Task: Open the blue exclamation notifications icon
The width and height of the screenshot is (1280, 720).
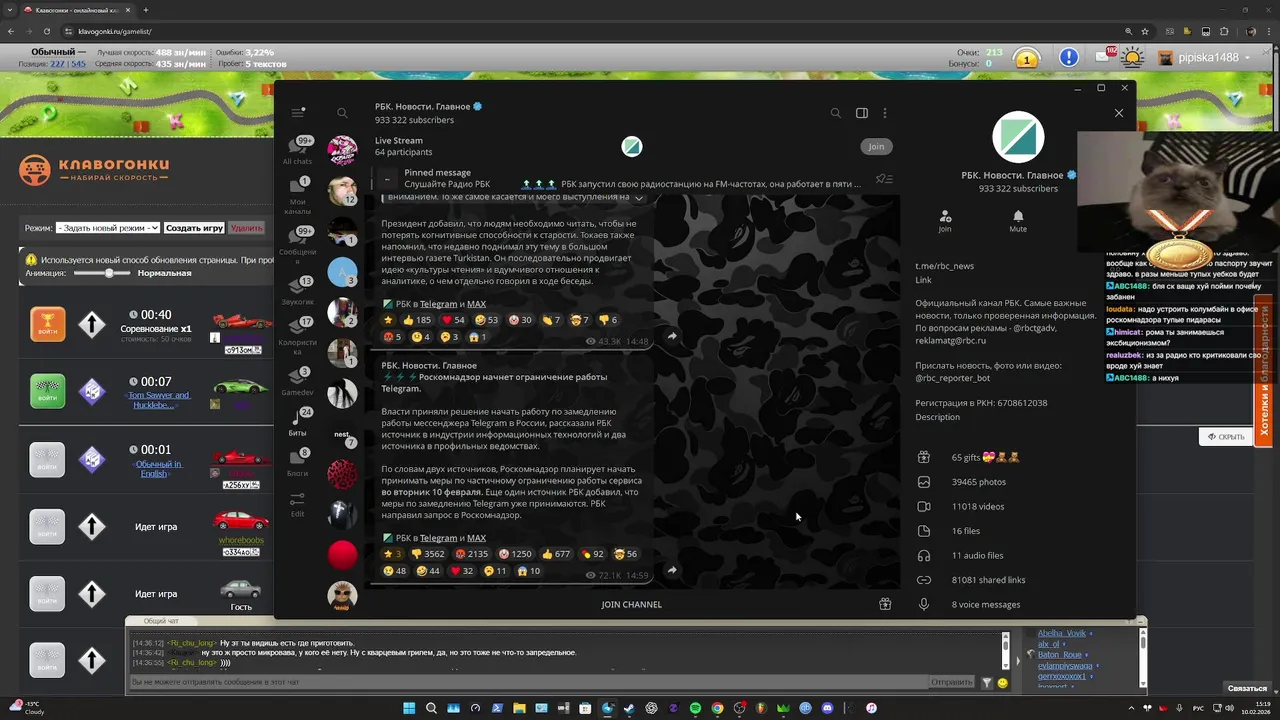Action: pos(1069,58)
